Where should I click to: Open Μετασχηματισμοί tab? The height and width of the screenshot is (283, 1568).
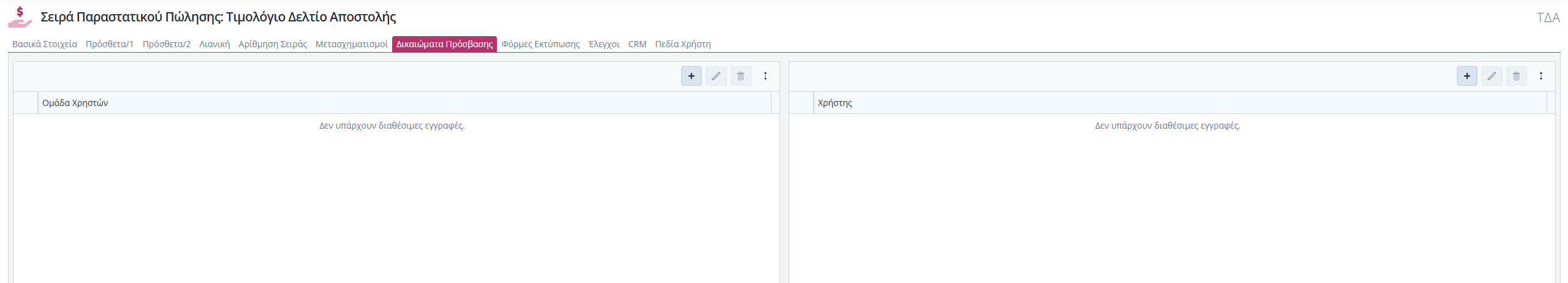(352, 44)
